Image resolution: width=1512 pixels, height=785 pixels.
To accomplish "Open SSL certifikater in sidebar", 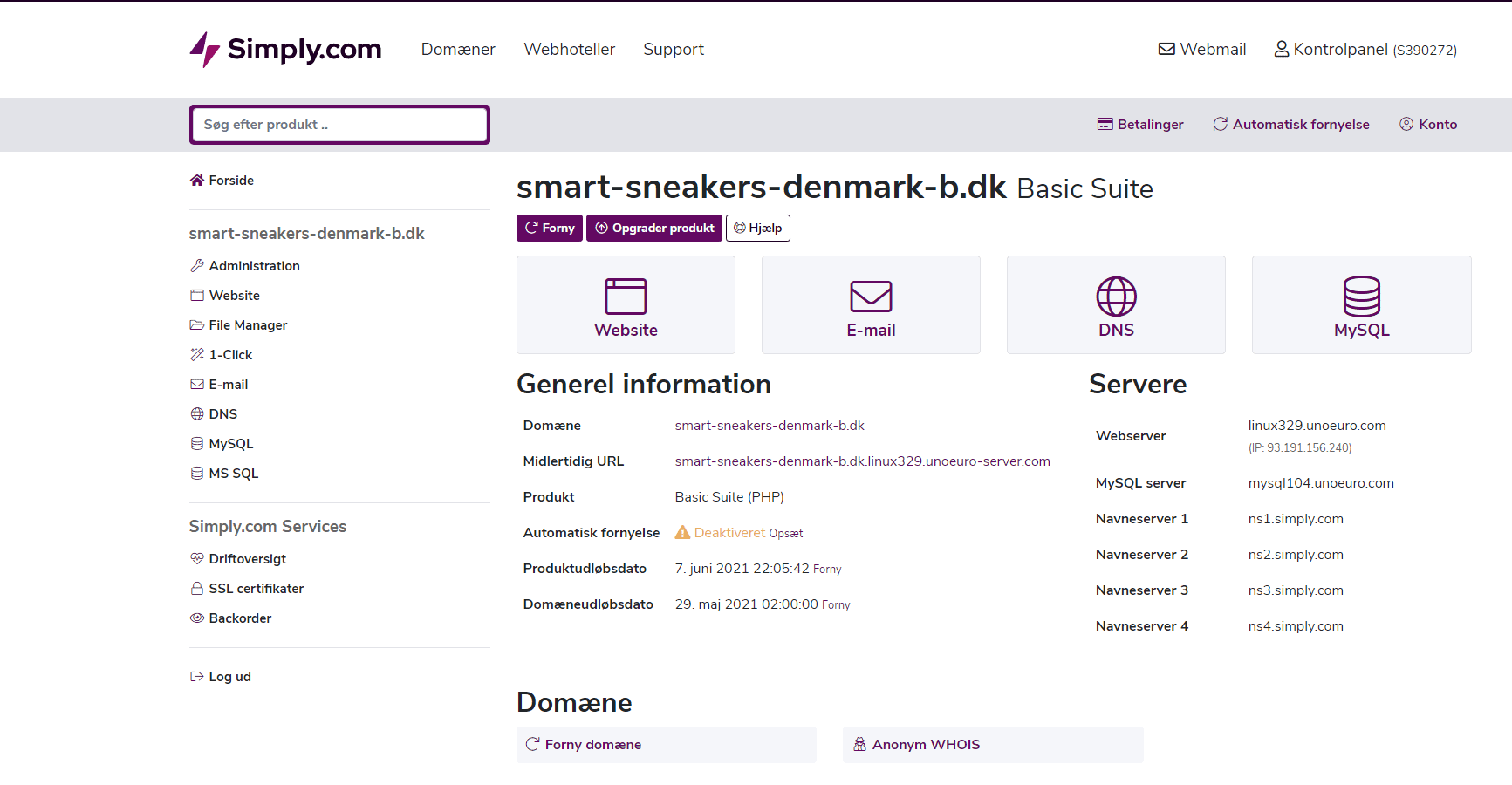I will point(247,589).
